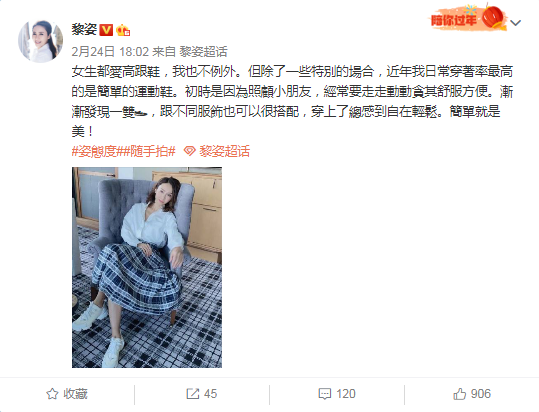Click the 黎姿超话 source link beside the timestamp

(x=203, y=52)
